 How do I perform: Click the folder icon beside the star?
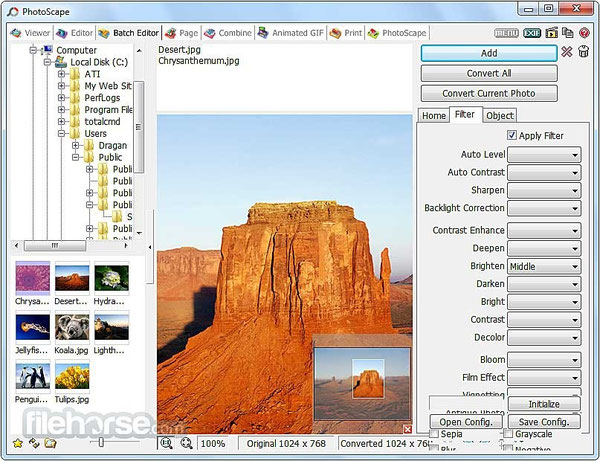click(x=50, y=443)
